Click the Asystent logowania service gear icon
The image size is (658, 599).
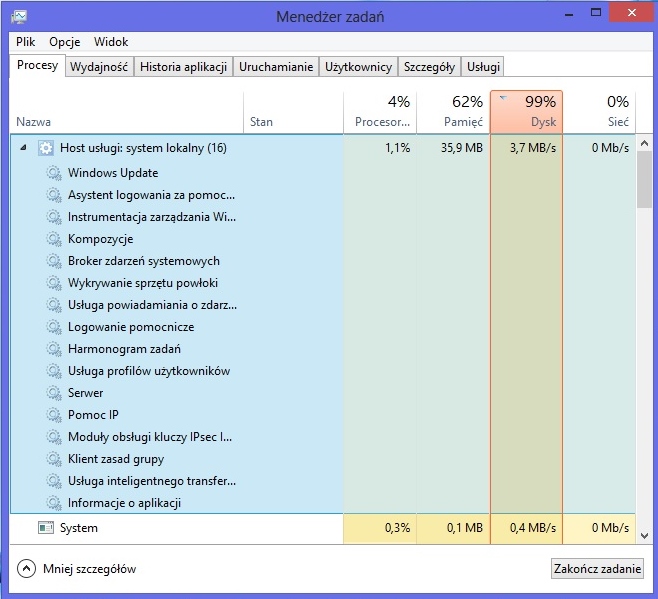(54, 195)
